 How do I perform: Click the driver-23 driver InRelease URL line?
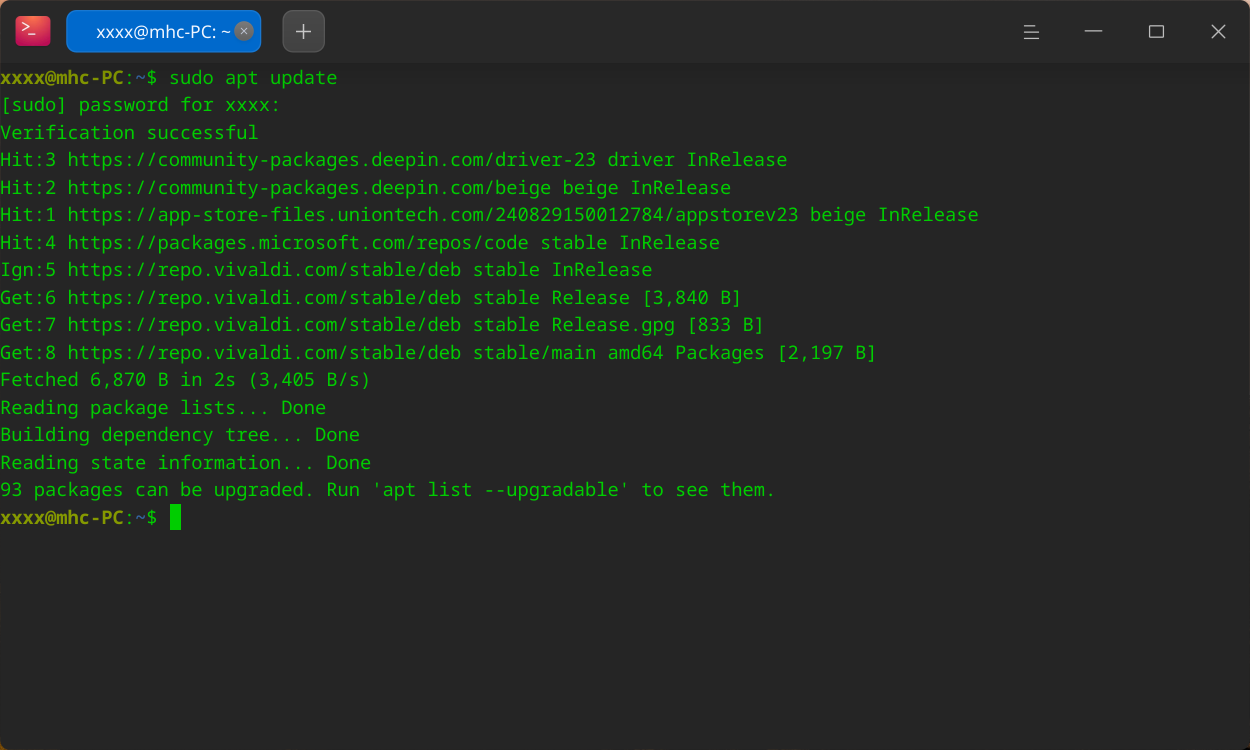click(394, 160)
